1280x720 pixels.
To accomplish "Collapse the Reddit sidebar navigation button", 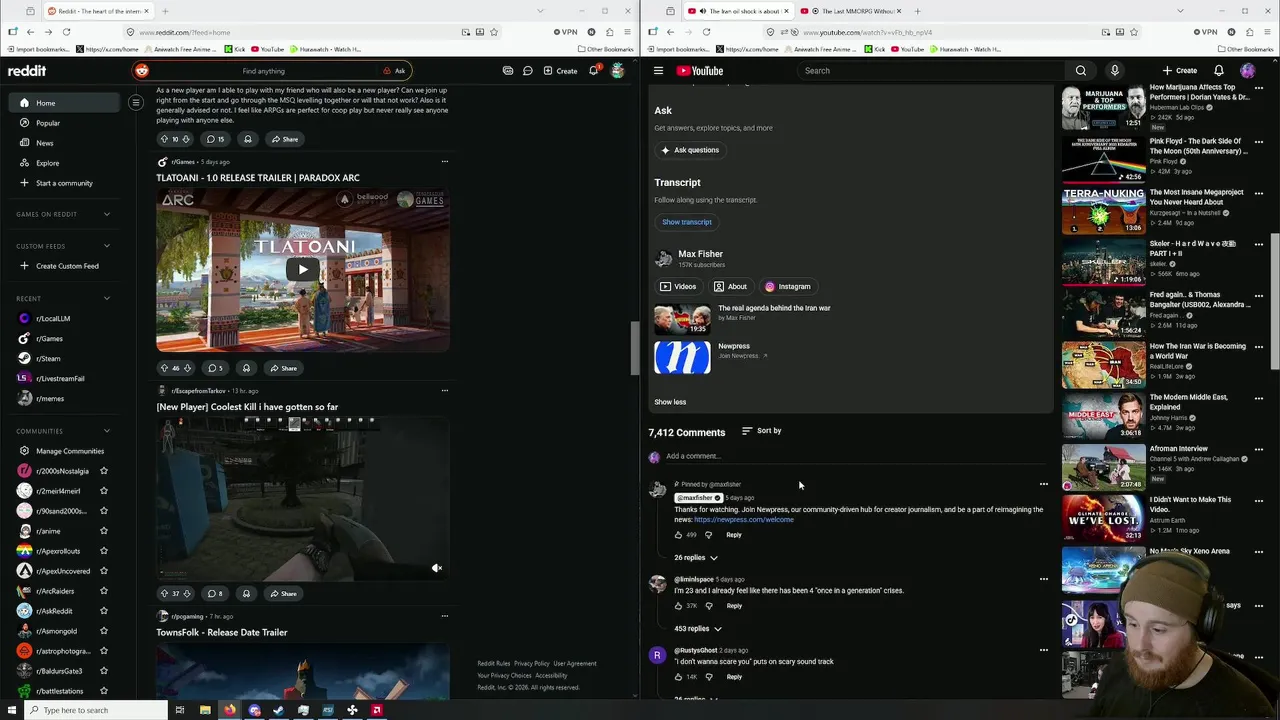I will tap(136, 102).
